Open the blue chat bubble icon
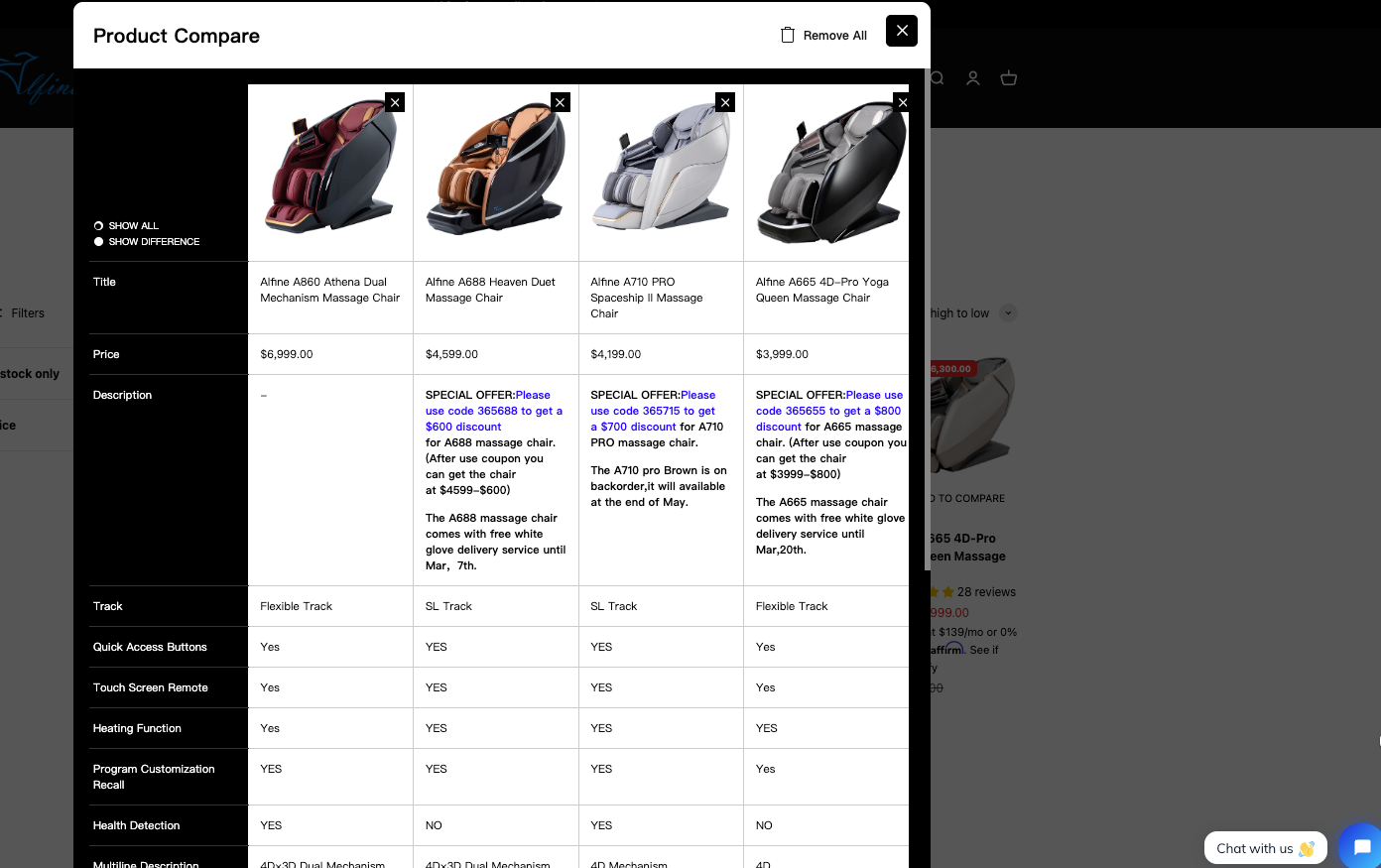 (1361, 846)
